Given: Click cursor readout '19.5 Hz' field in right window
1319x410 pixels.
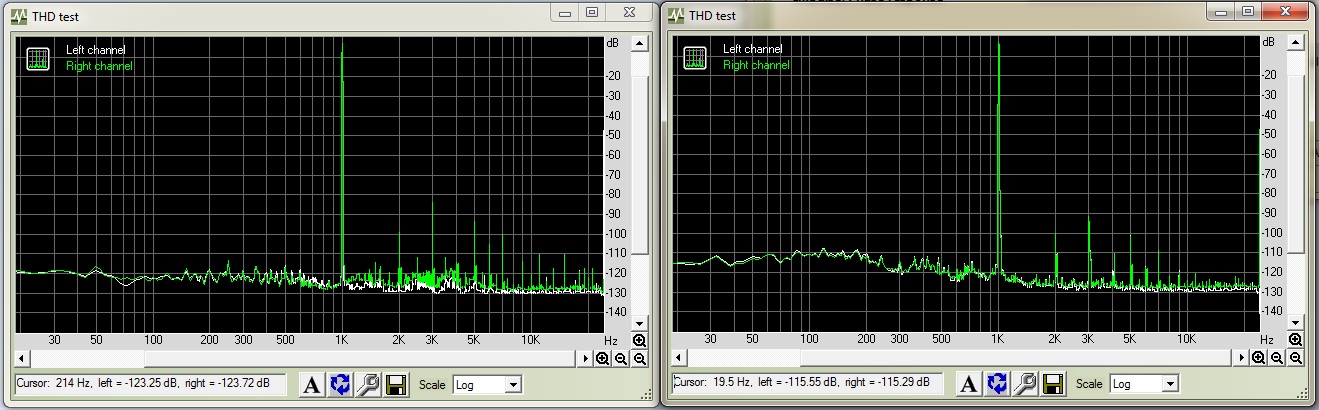Looking at the screenshot, I should [808, 383].
